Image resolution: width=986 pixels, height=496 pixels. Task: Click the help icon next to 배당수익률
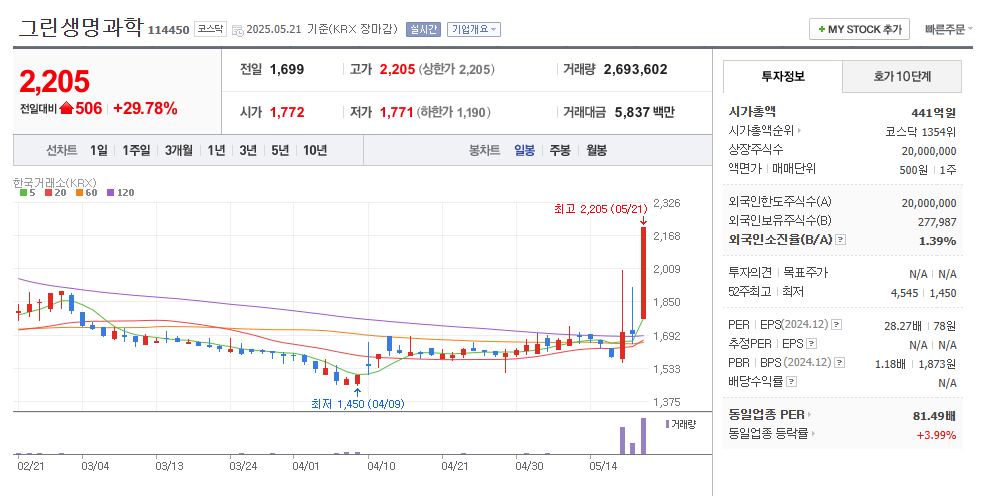(792, 382)
